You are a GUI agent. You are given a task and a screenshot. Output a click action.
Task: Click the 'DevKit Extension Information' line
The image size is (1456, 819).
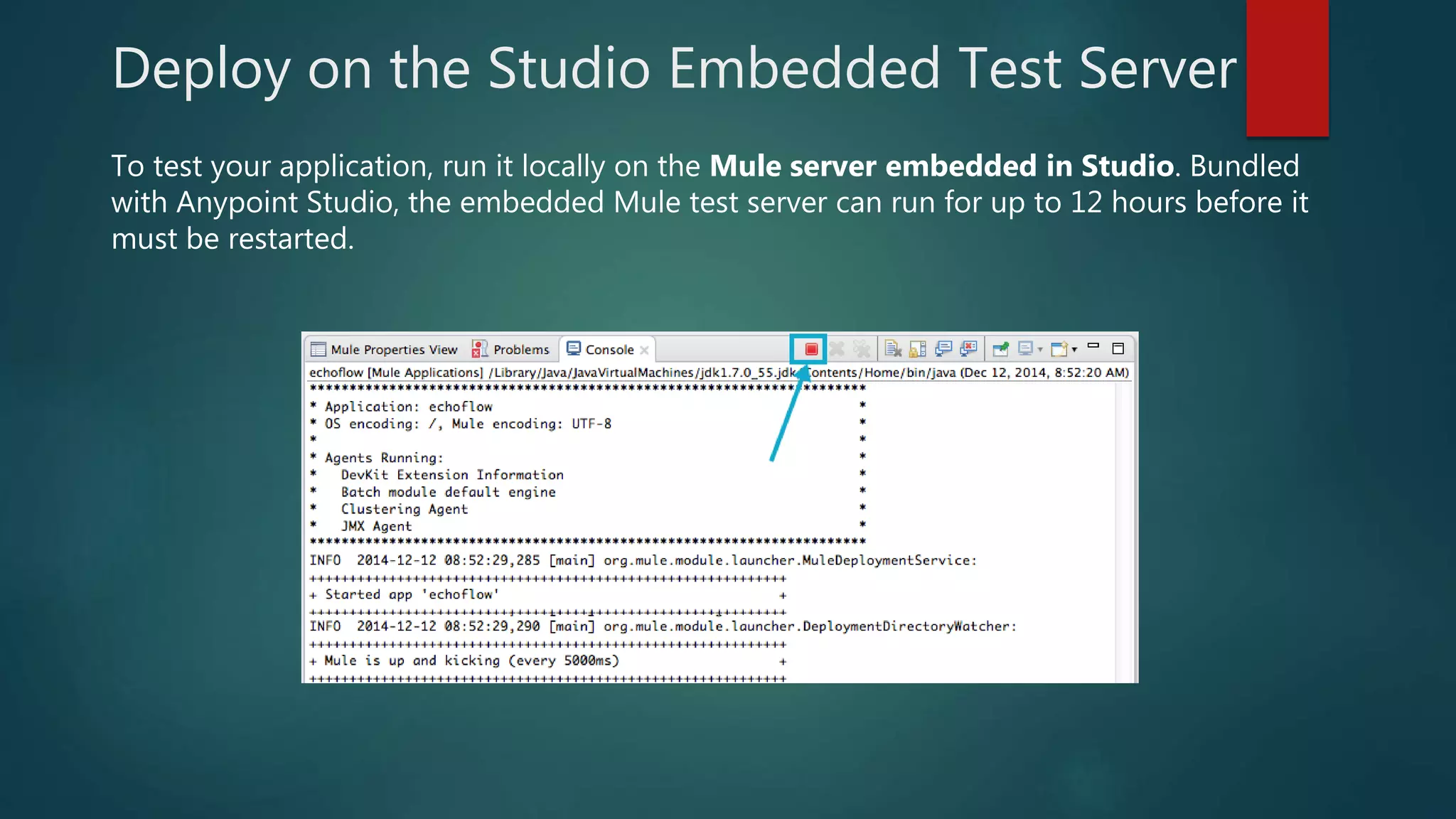coord(452,475)
